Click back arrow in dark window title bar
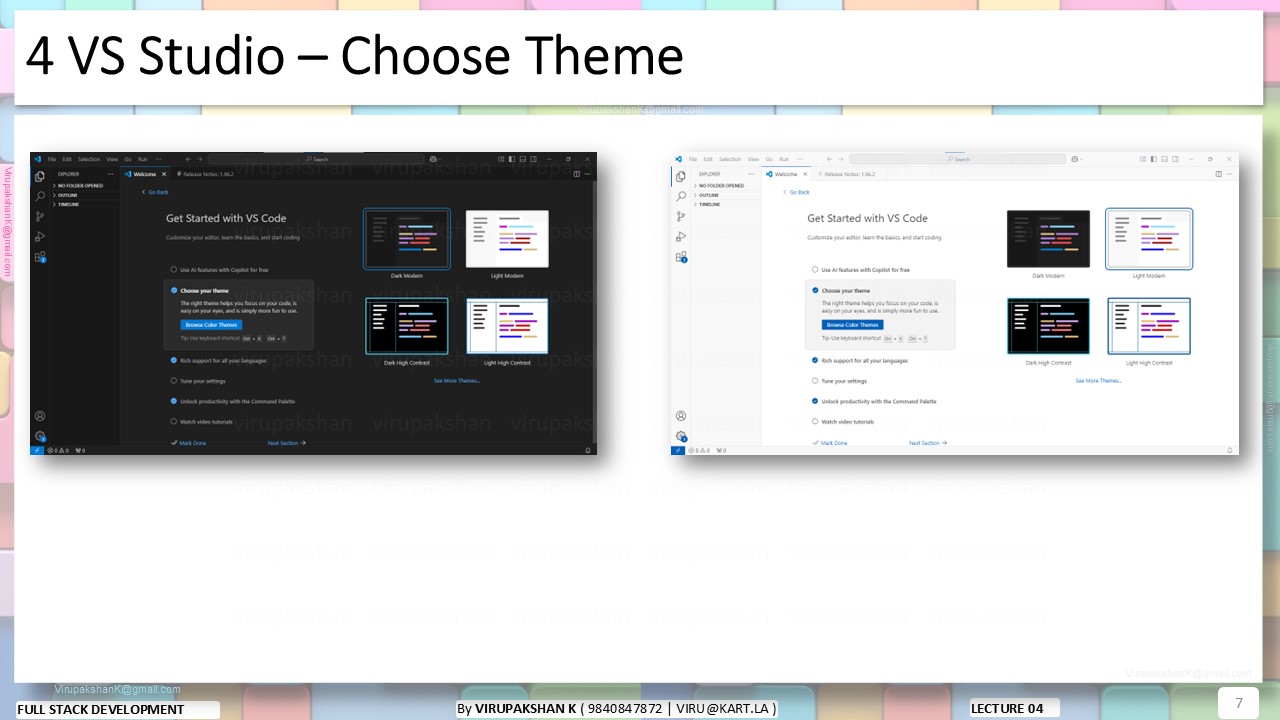The height and width of the screenshot is (720, 1280). [189, 159]
